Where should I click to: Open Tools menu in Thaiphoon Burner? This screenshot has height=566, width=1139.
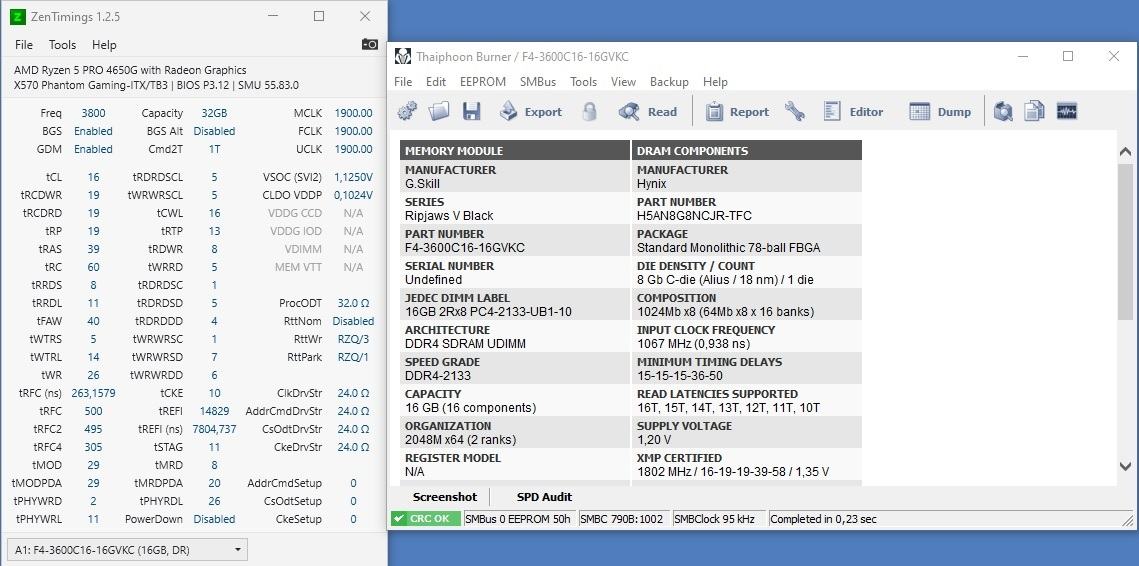click(x=583, y=81)
